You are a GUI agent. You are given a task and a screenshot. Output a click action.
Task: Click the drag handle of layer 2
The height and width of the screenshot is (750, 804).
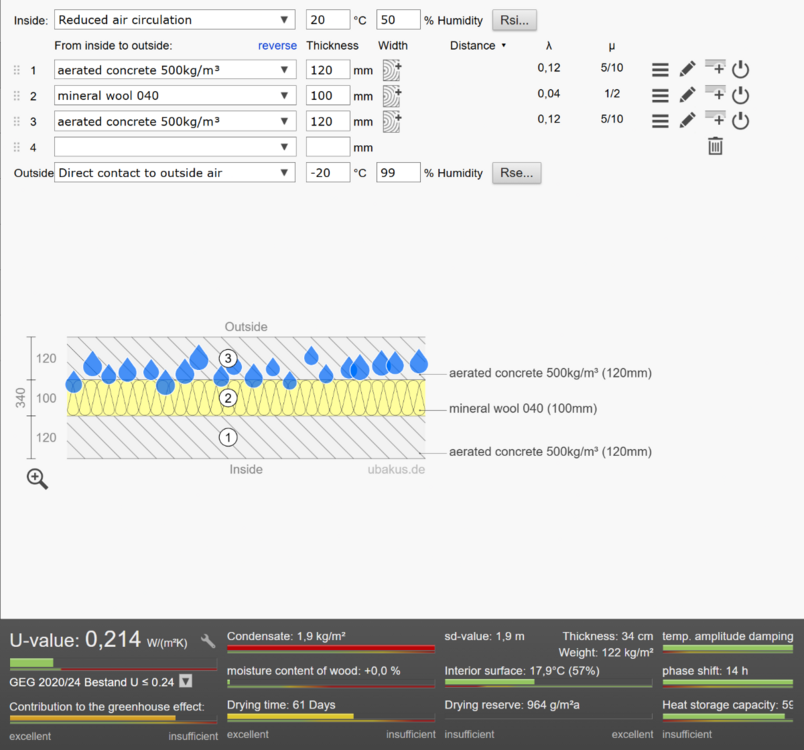pos(16,96)
